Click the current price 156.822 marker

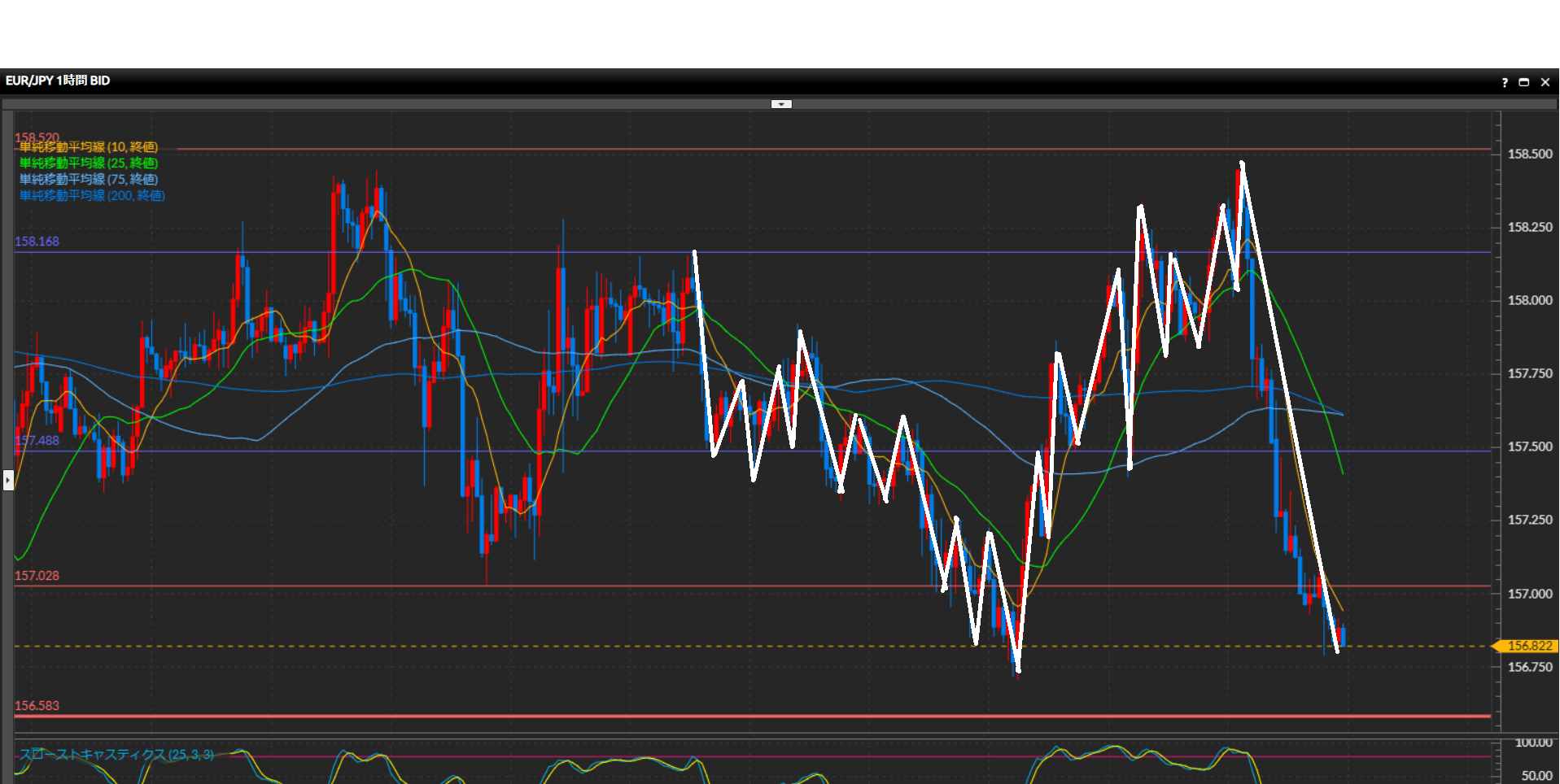coord(1527,646)
